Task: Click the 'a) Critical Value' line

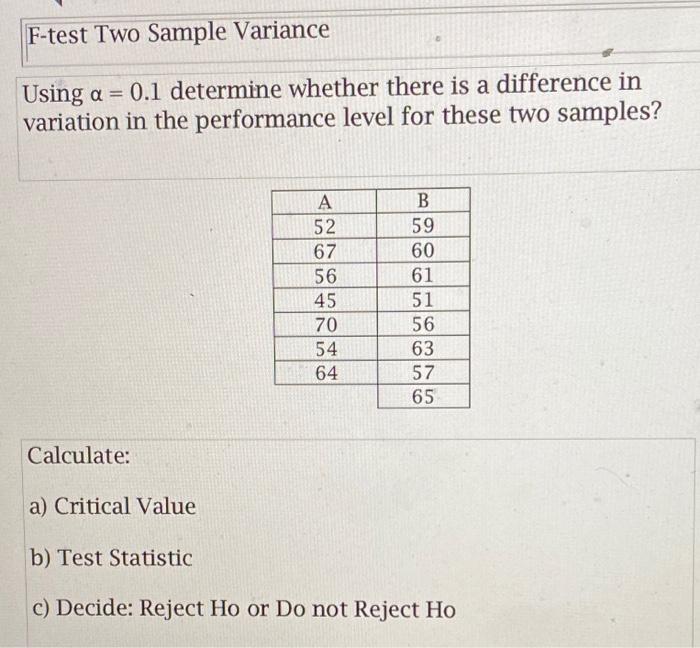Action: (112, 506)
